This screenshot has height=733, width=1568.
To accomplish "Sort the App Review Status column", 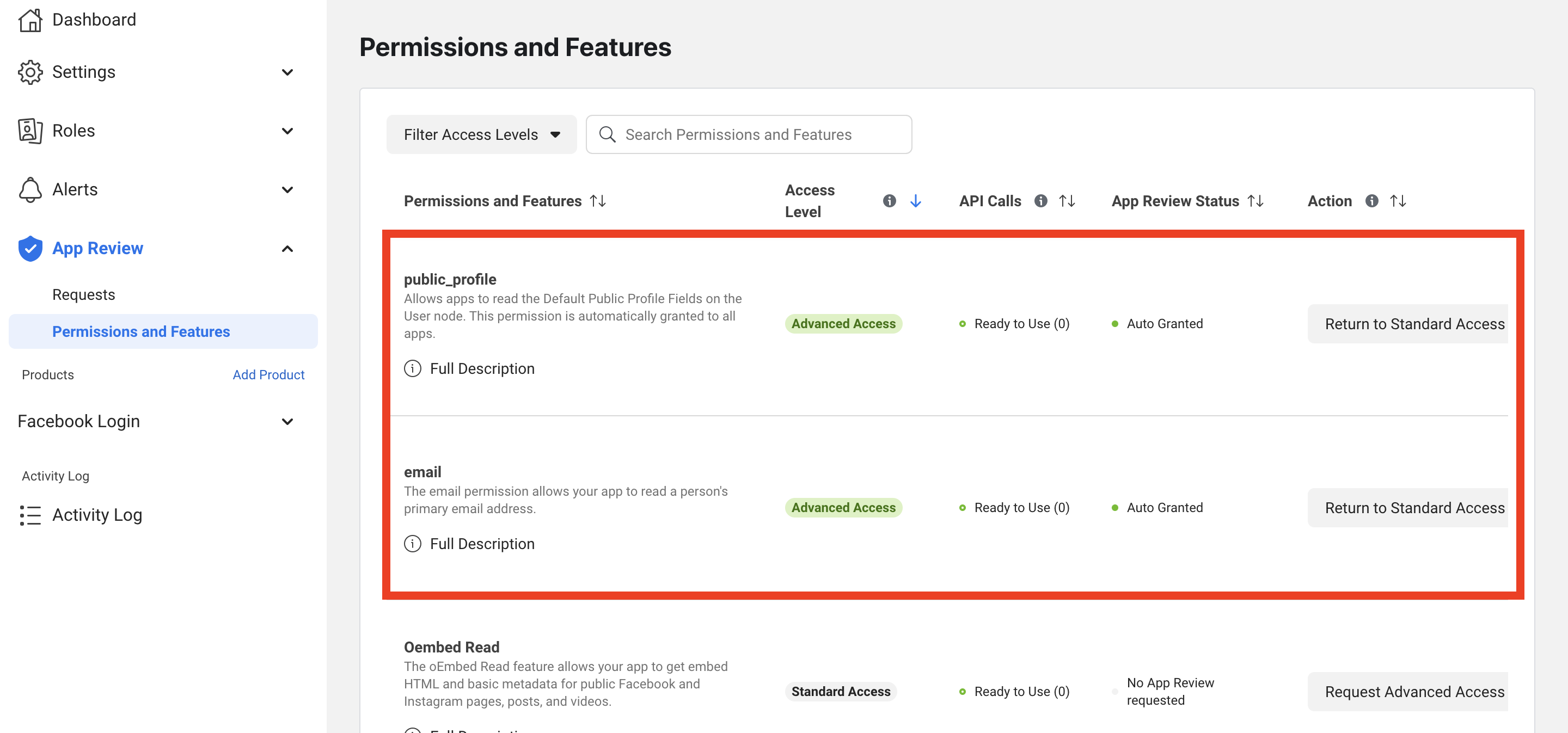I will (x=1255, y=201).
